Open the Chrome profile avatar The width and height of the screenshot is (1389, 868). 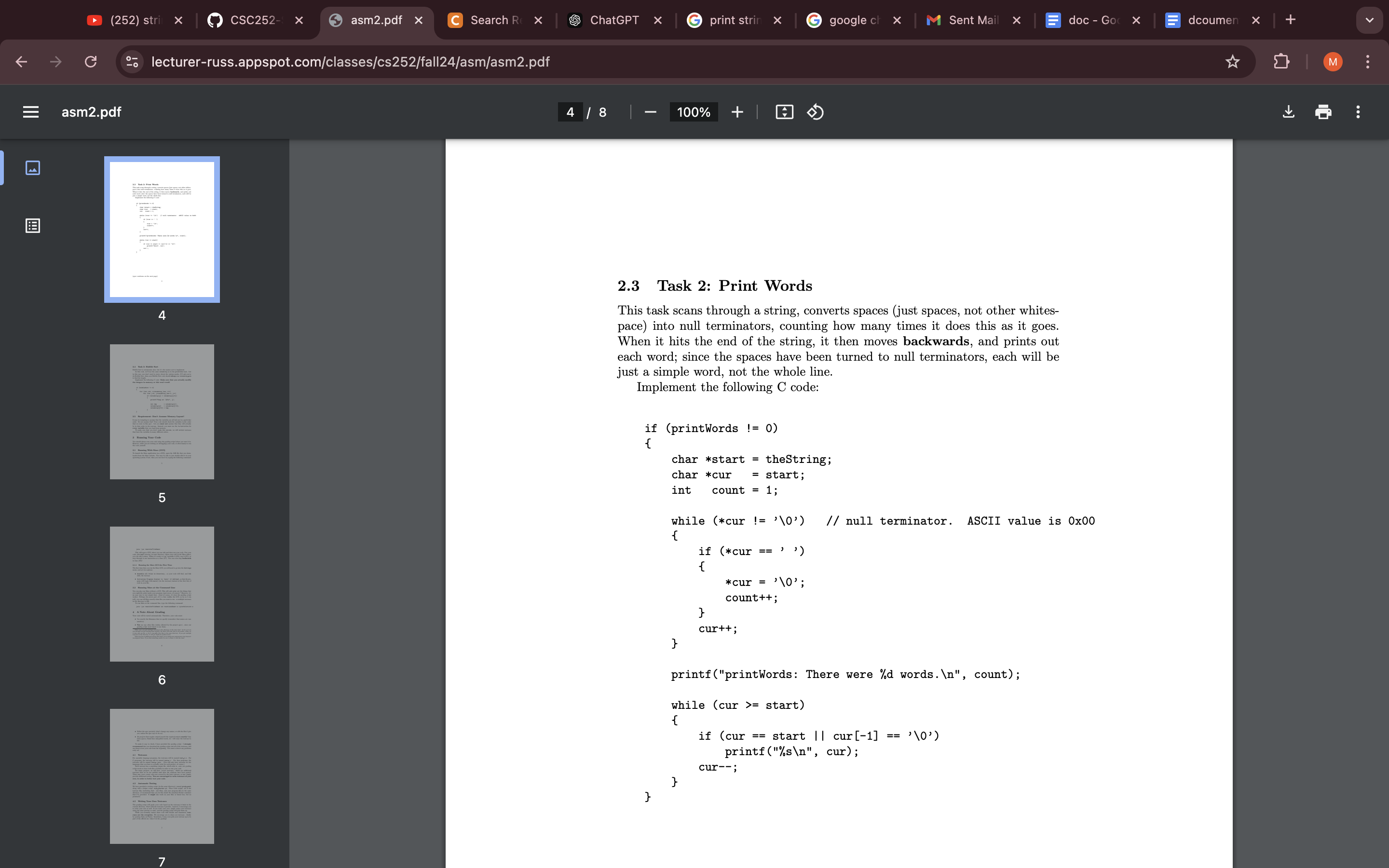tap(1332, 61)
